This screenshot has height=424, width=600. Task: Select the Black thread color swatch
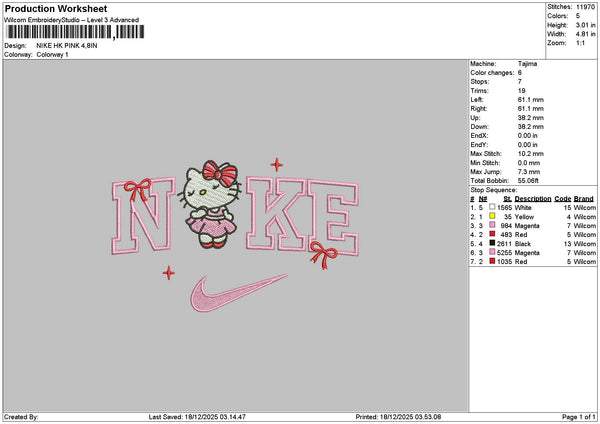pos(492,243)
